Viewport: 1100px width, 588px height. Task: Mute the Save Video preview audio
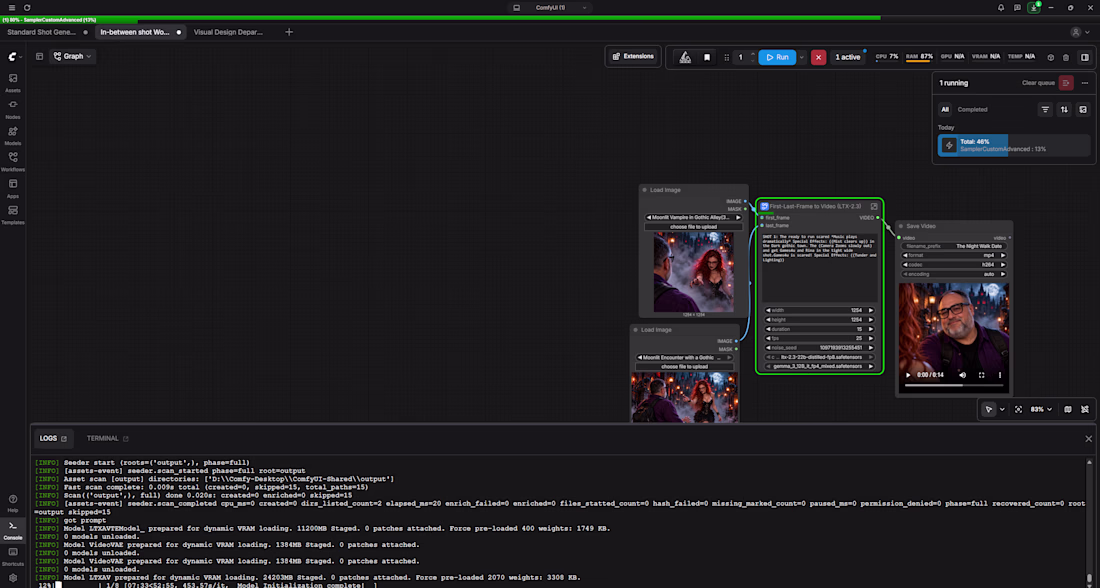(962, 375)
